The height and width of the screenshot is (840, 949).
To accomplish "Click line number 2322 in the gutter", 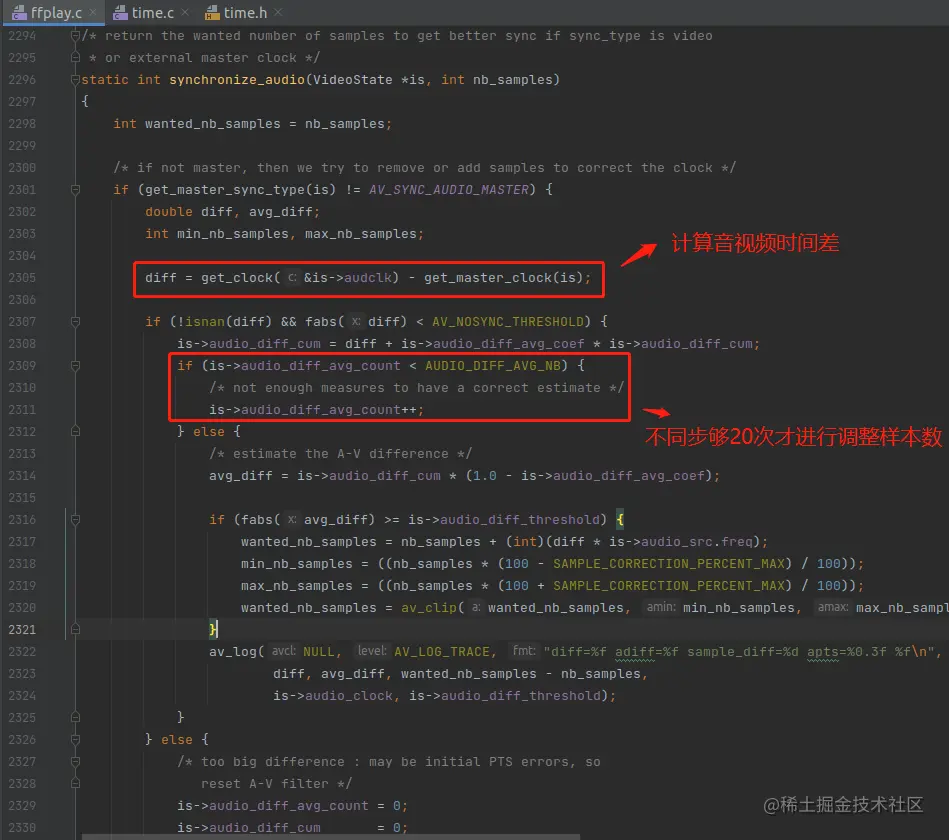I will [x=22, y=652].
